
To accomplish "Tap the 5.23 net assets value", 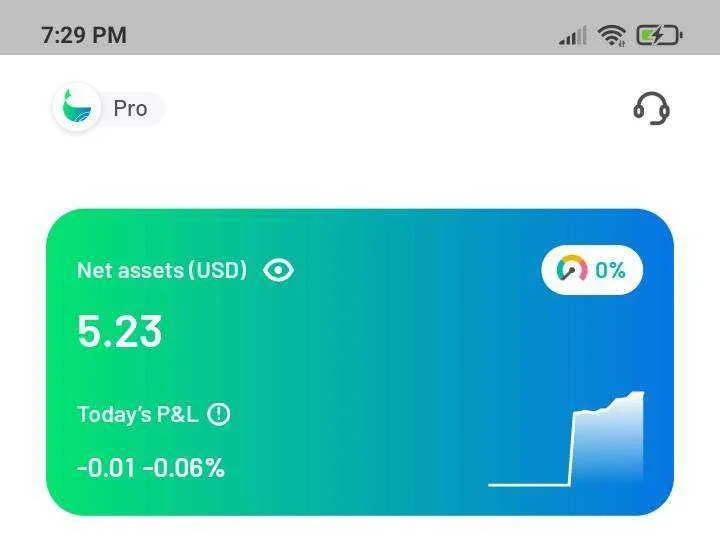I will [x=119, y=331].
